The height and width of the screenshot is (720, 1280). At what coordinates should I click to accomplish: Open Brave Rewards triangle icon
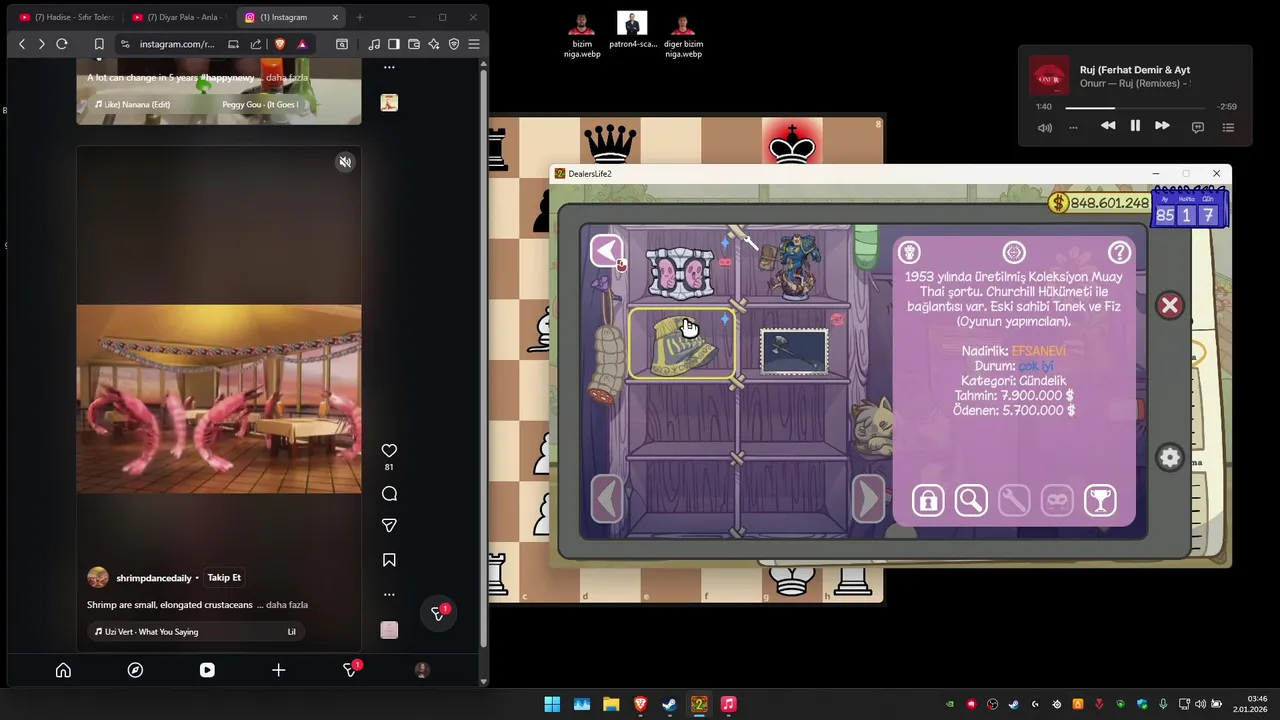click(x=301, y=44)
